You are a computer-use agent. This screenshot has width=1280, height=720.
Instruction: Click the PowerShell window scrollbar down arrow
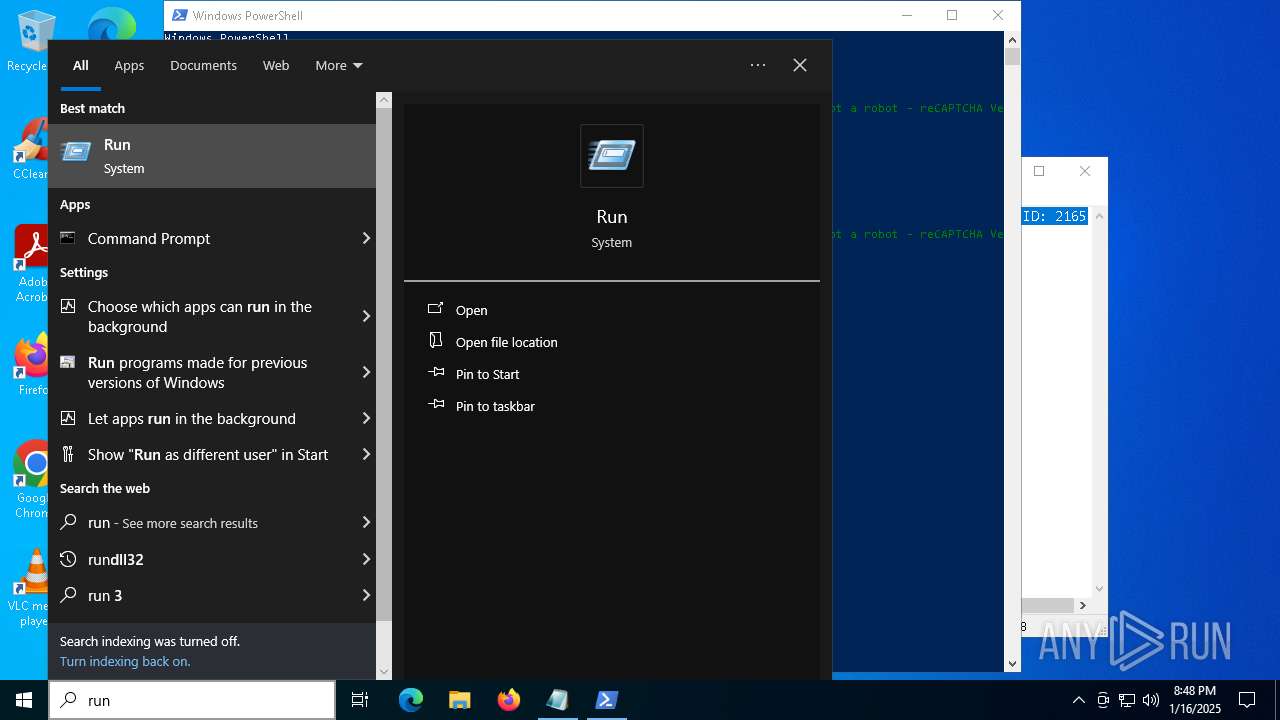click(1012, 662)
